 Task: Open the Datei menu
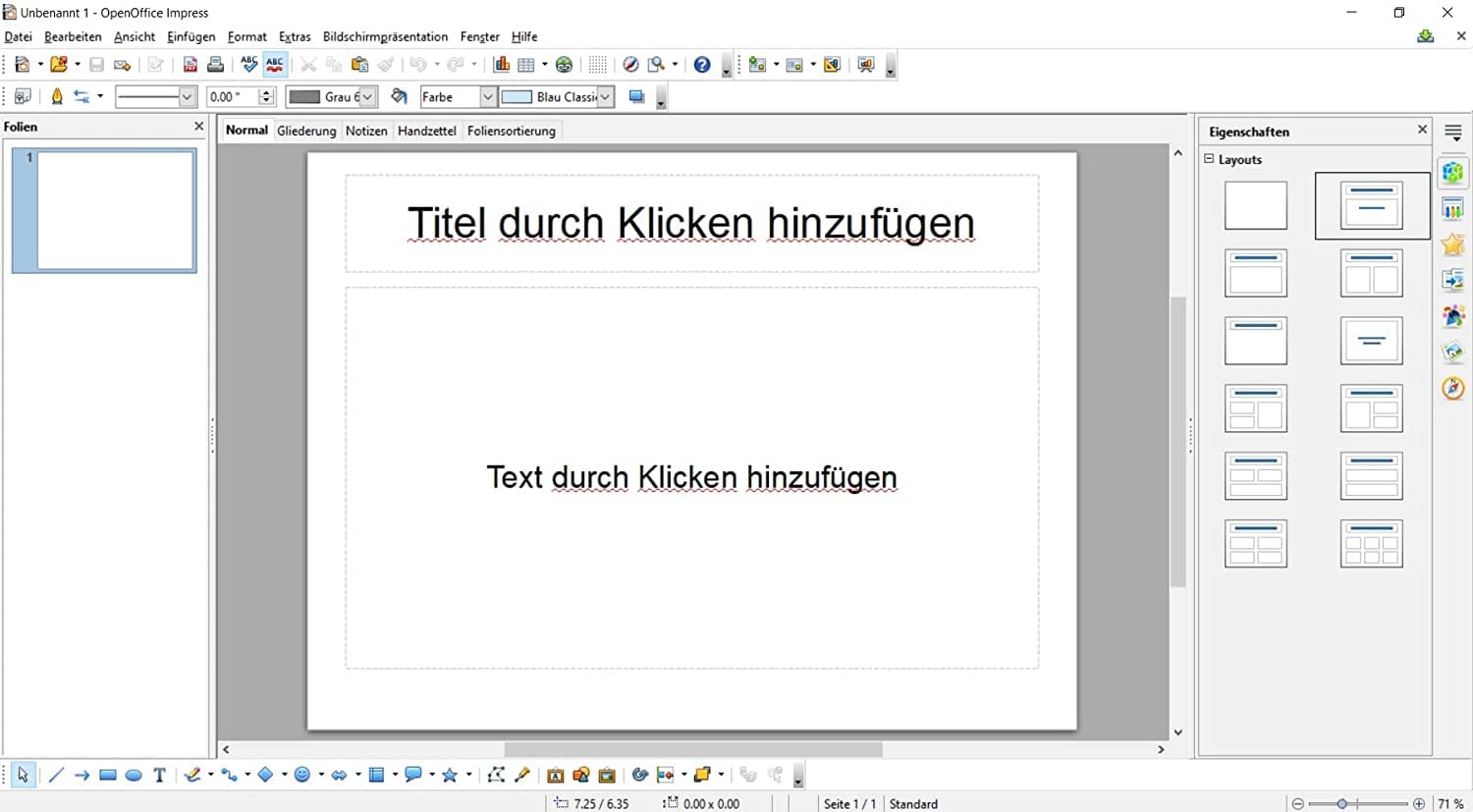click(x=18, y=36)
